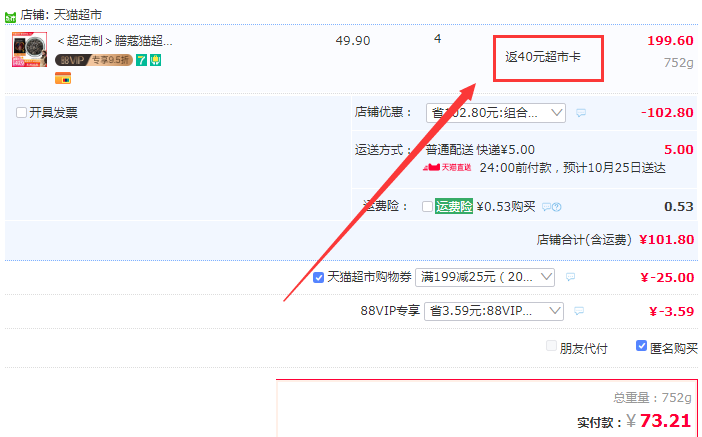Screen dimensions: 702x437
Task: Click the estimated delivery 预计10月25日送达 text
Action: pos(614,168)
